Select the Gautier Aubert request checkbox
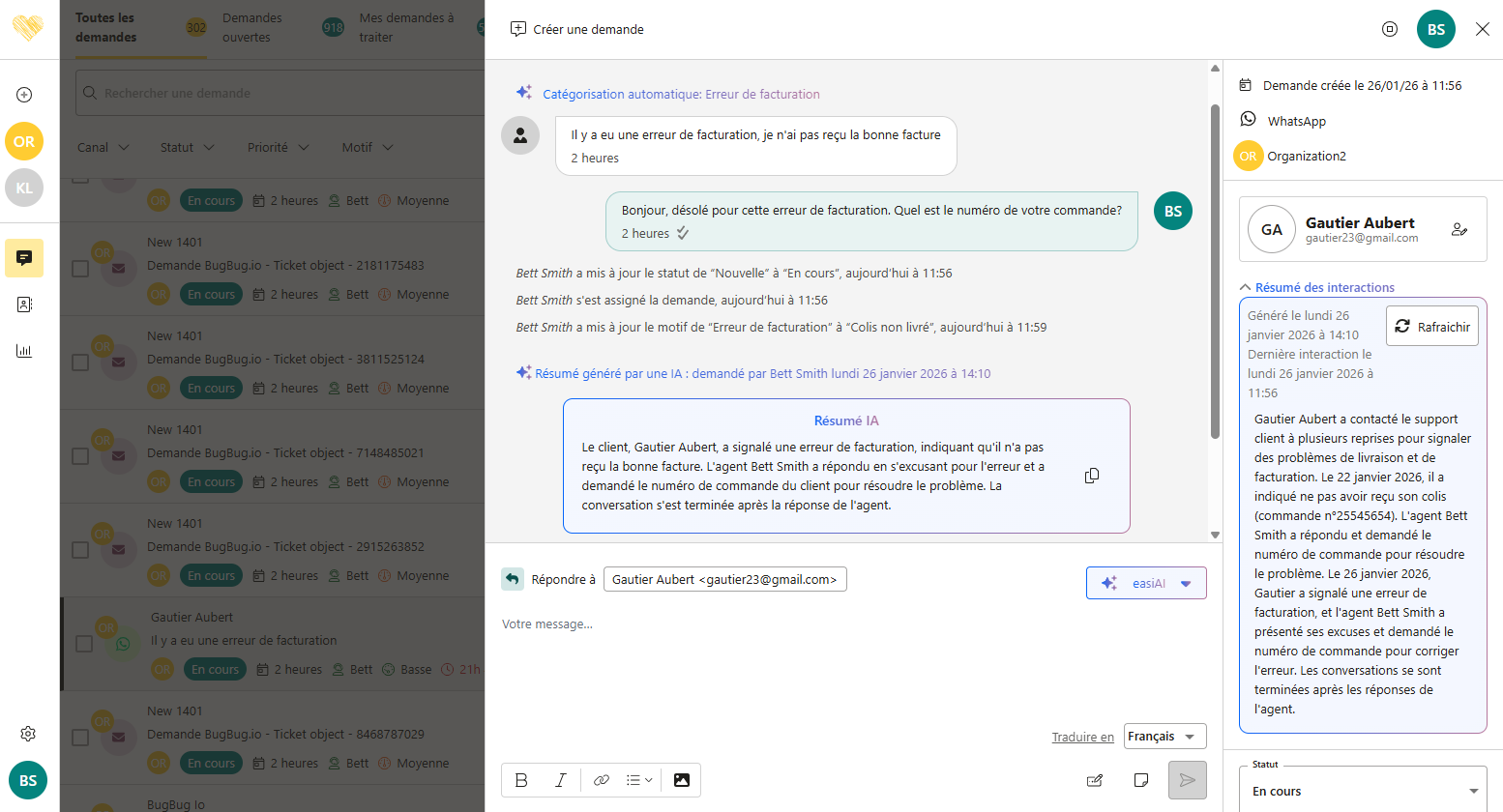 click(84, 644)
